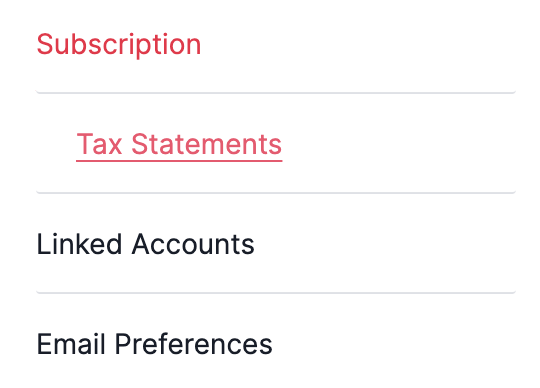This screenshot has width=540, height=388.
Task: Show the Tax Statements page
Action: 179,144
